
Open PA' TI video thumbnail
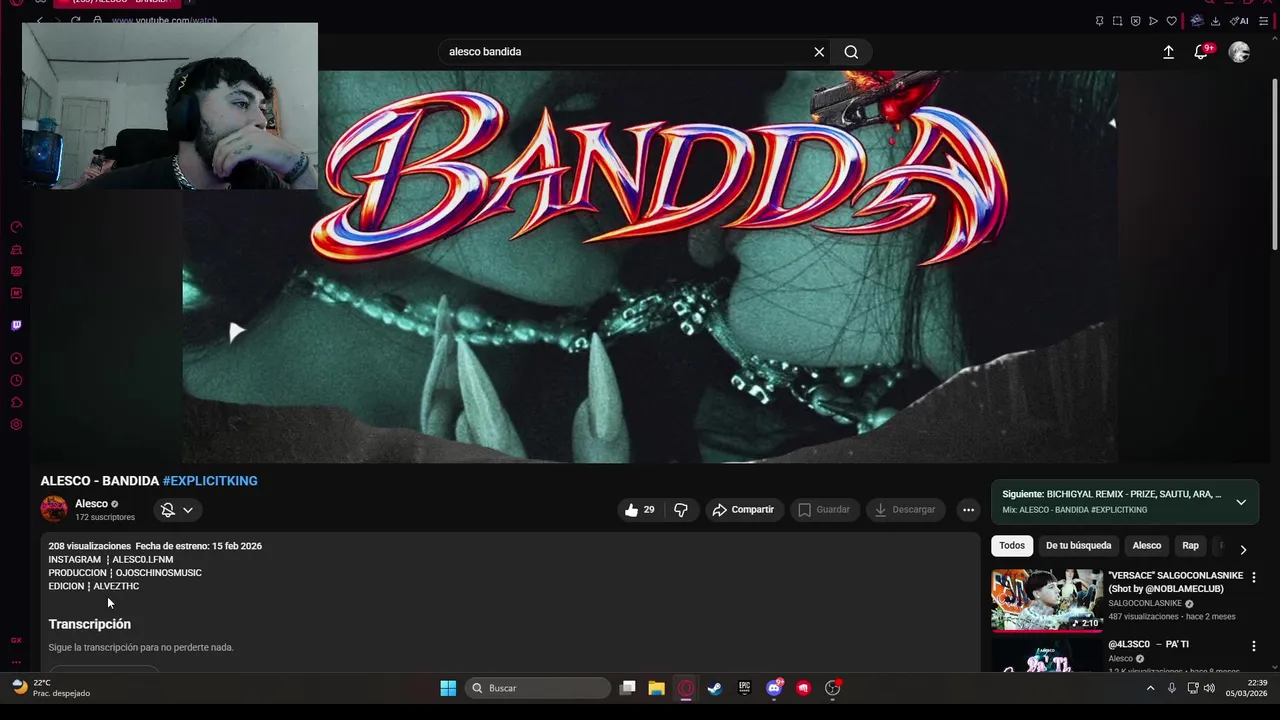coord(1047,655)
